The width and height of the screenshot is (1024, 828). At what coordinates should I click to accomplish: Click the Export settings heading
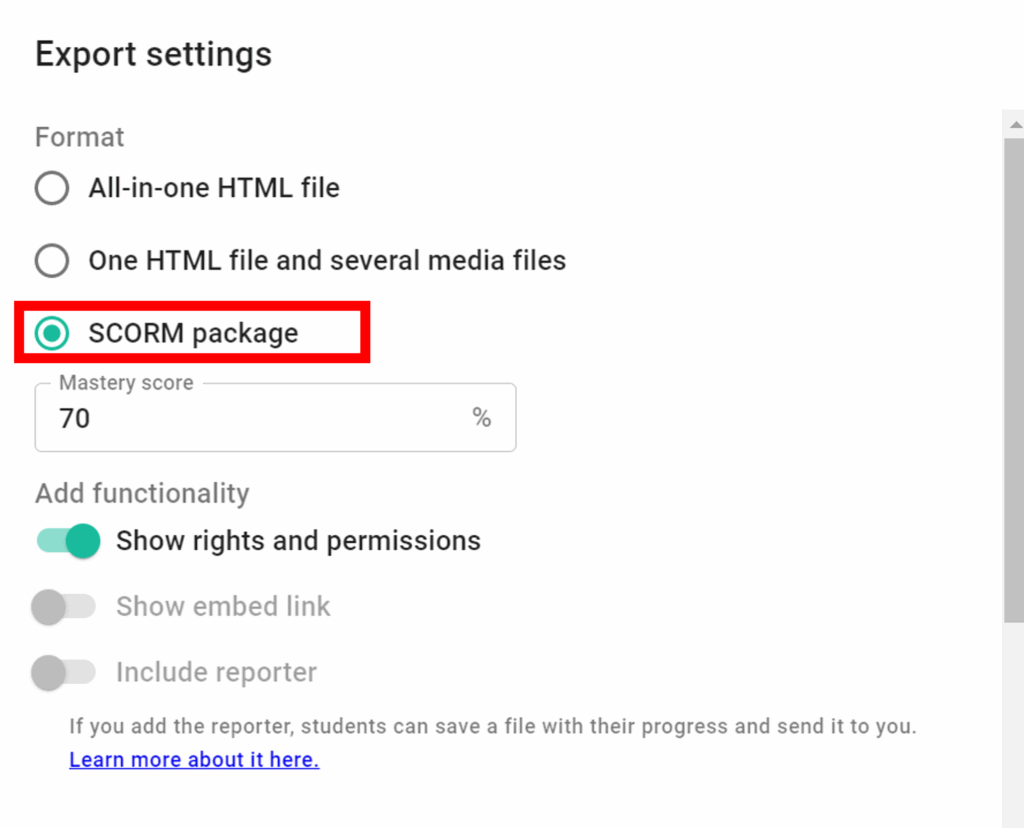click(153, 54)
